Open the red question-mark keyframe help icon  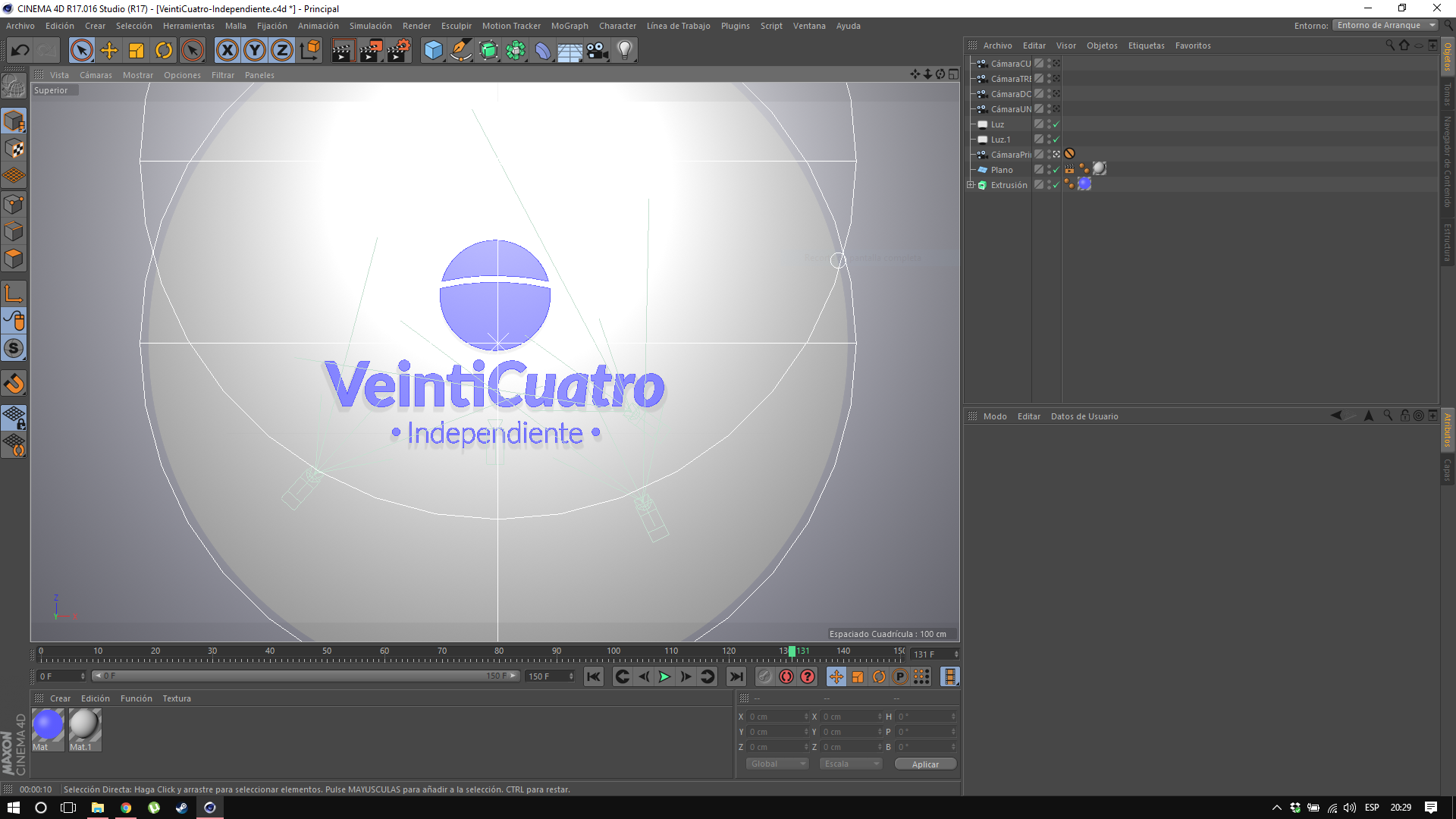808,676
